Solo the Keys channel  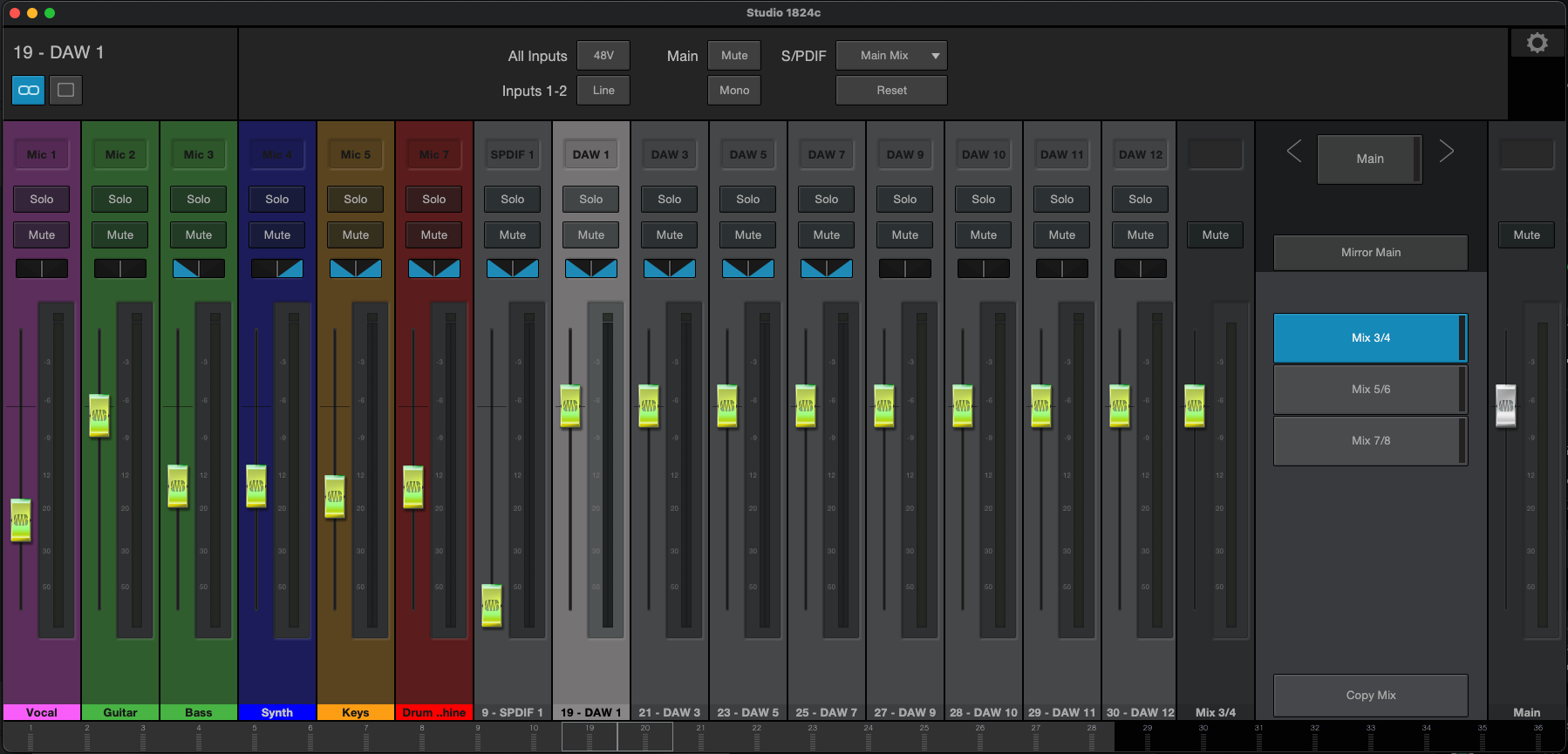point(356,199)
